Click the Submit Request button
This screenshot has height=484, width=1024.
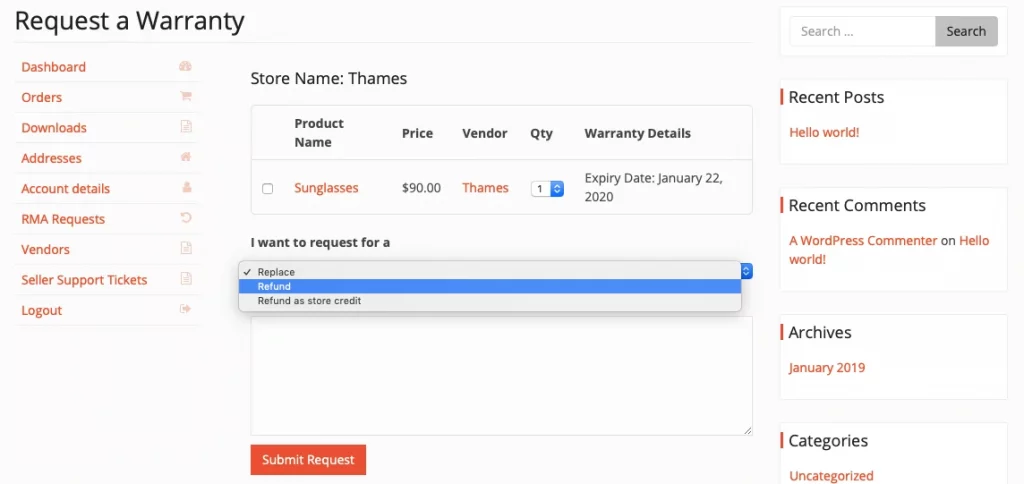tap(308, 460)
